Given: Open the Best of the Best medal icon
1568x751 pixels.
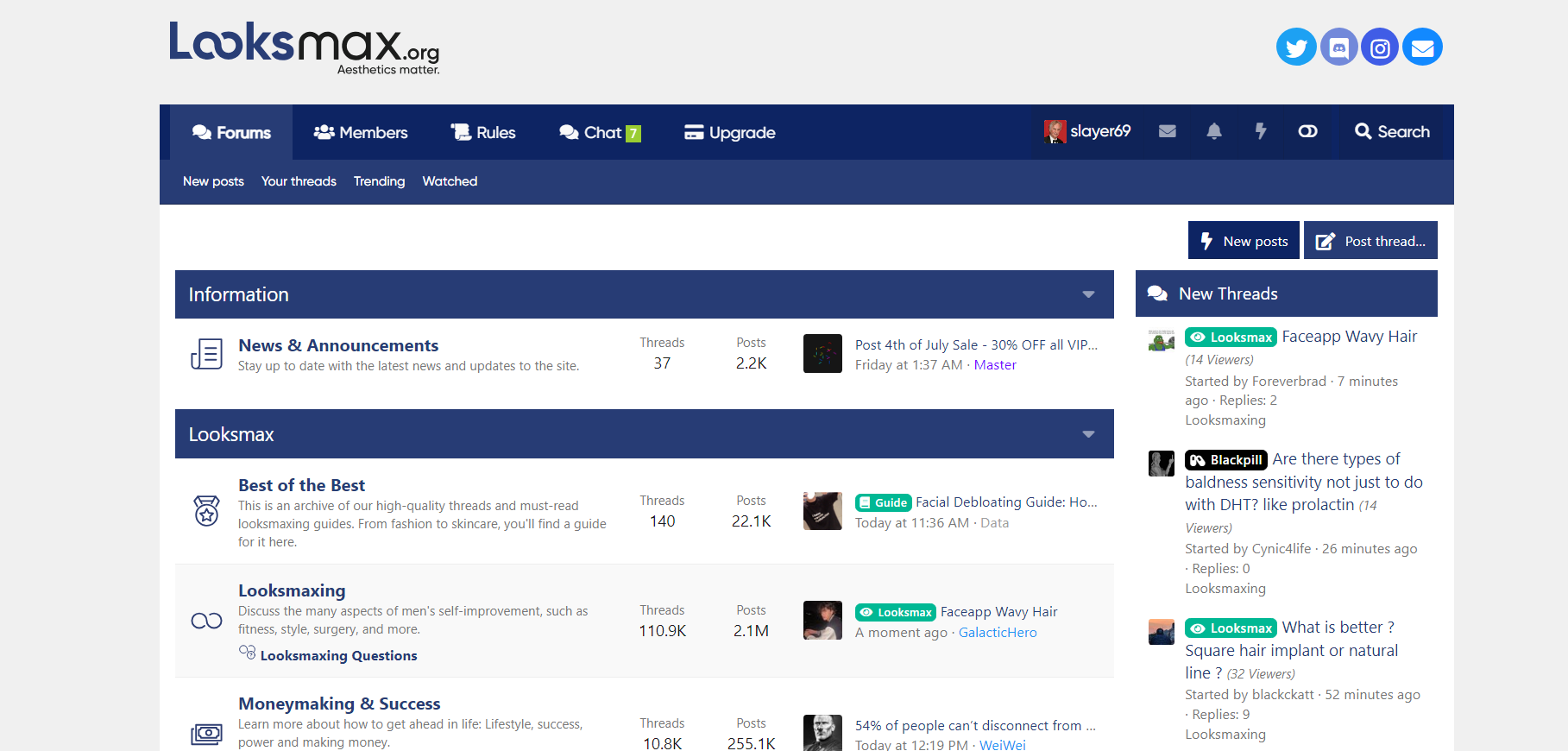Looking at the screenshot, I should pos(206,511).
